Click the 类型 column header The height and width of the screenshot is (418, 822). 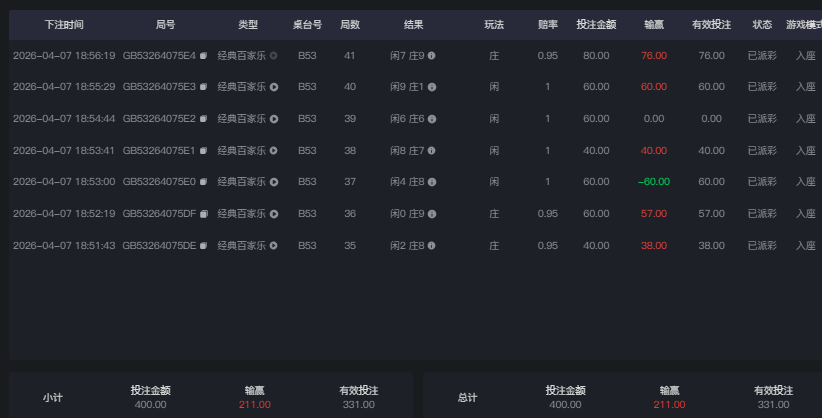point(248,25)
